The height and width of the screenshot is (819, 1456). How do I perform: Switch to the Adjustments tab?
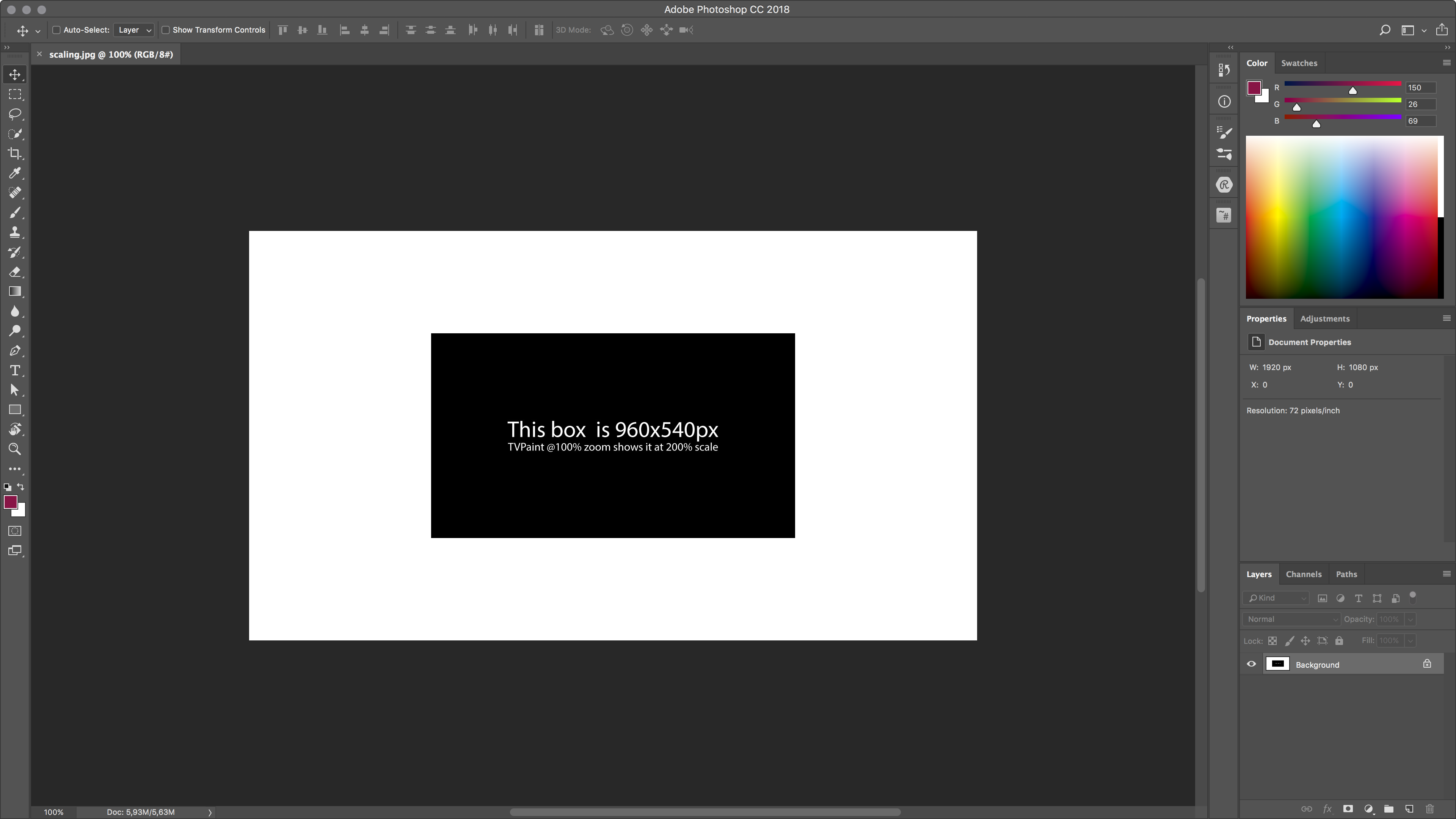tap(1325, 319)
